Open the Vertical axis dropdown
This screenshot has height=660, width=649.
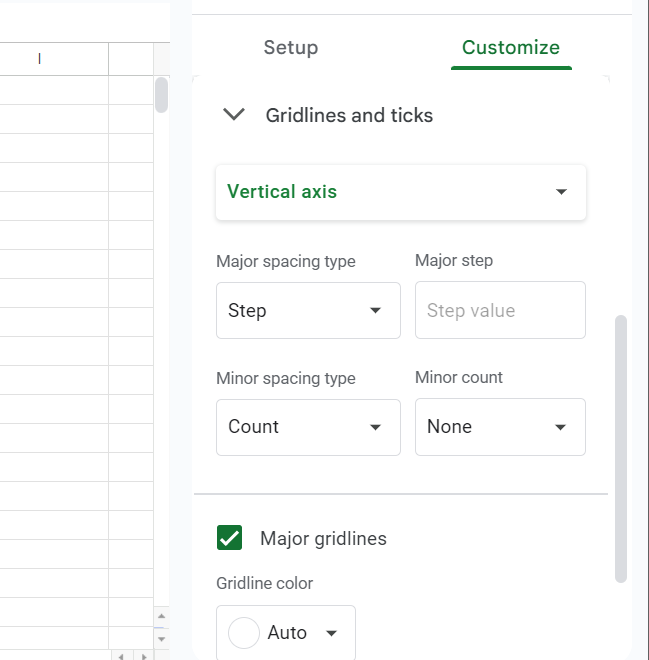tap(401, 192)
